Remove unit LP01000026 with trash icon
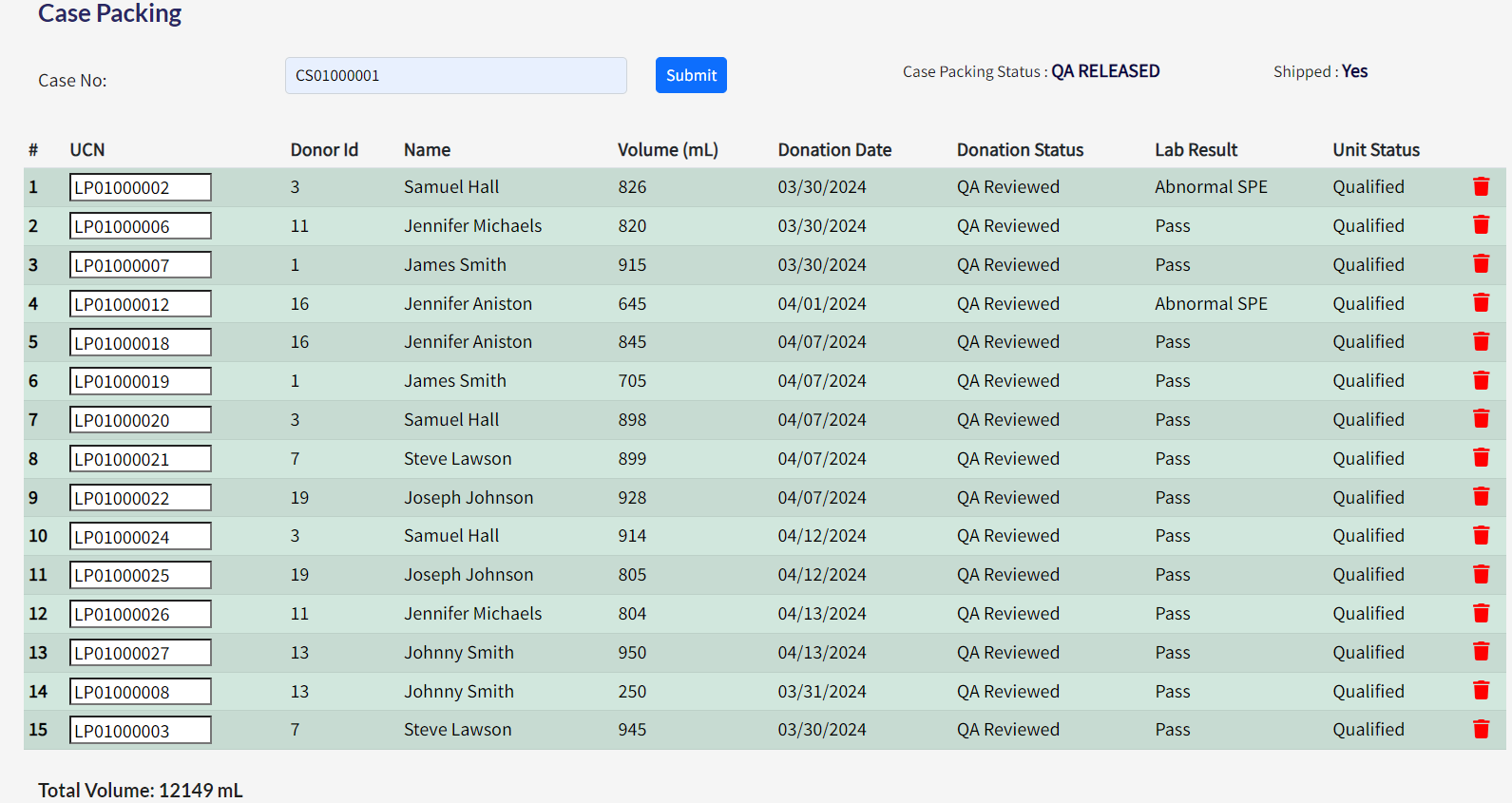Screen dimensions: 1512x803 (1481, 613)
